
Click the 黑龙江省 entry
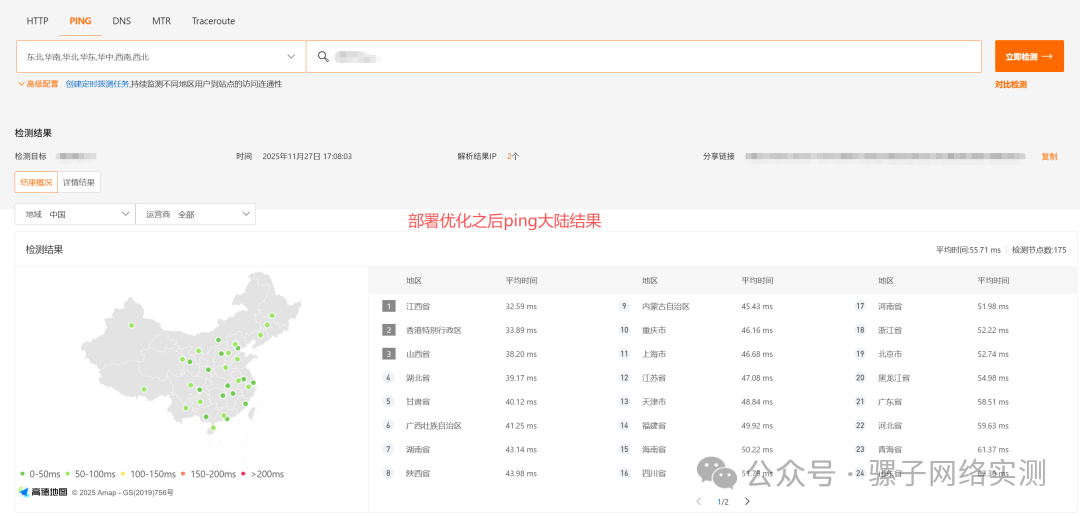click(x=893, y=378)
